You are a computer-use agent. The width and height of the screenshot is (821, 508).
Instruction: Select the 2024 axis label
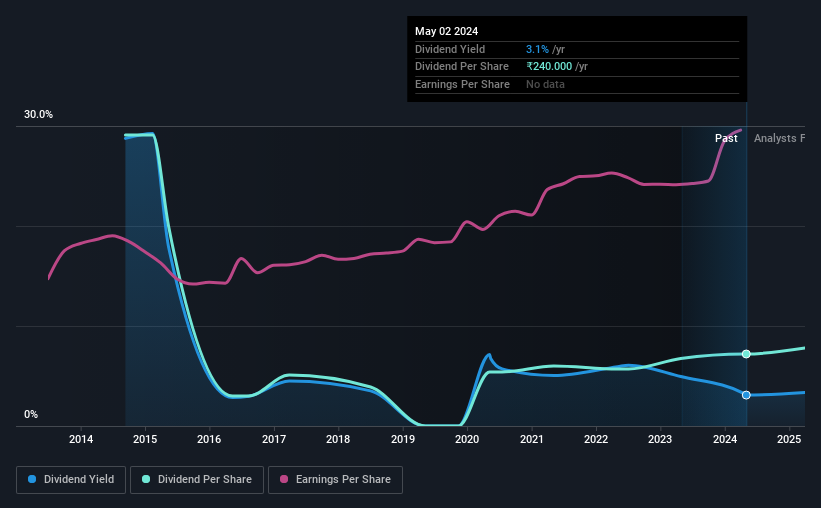click(x=725, y=439)
